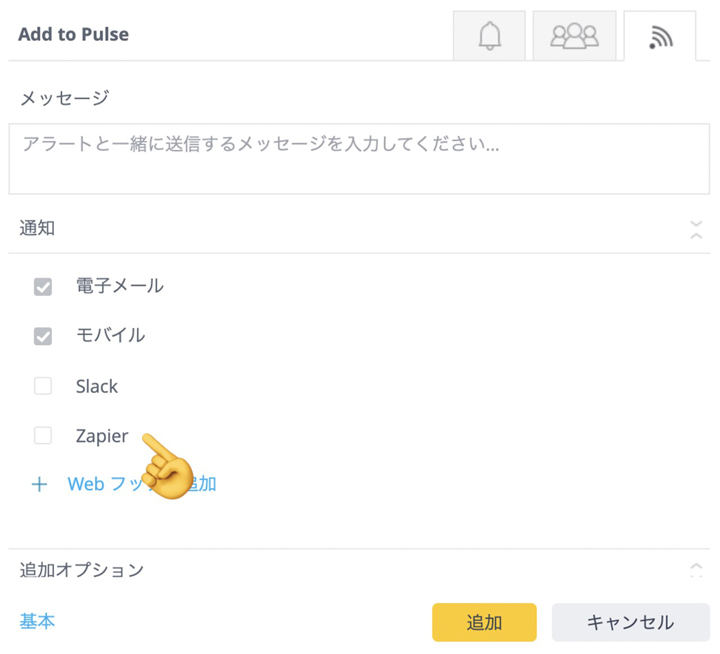Open the 基本 link
Image resolution: width=720 pixels, height=654 pixels.
point(37,621)
